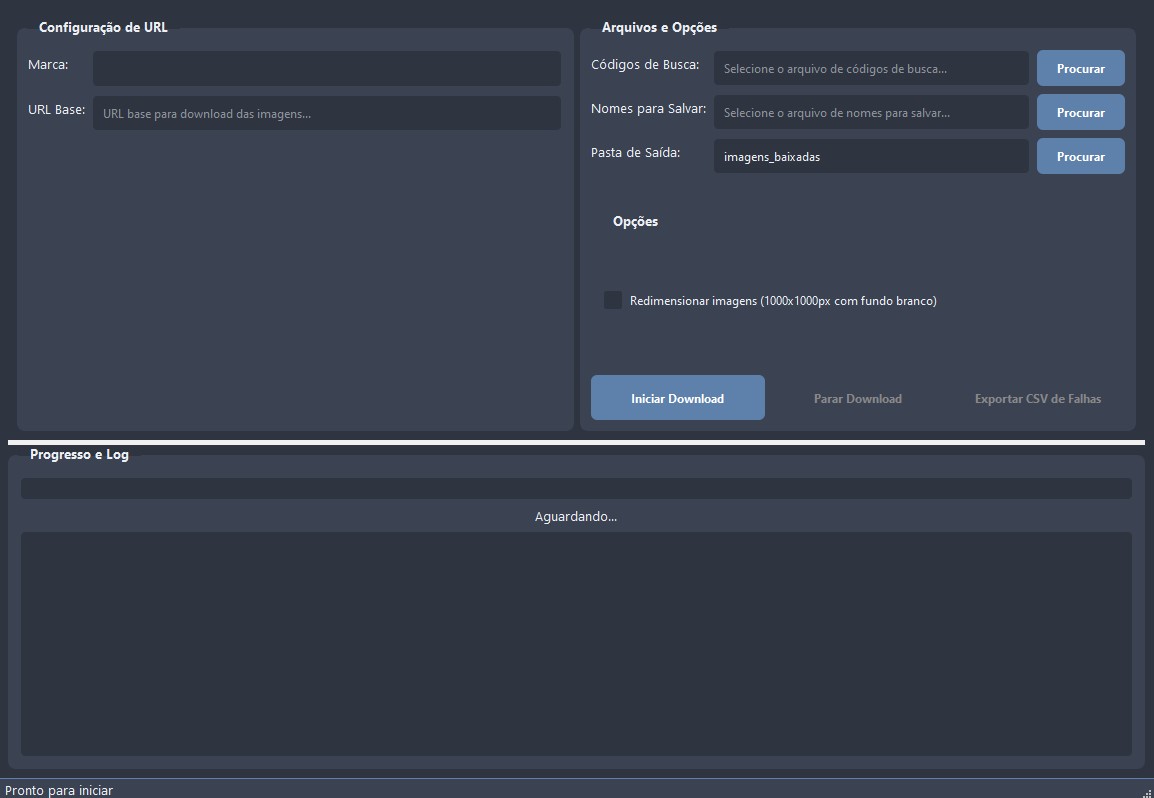Viewport: 1154px width, 798px height.
Task: Click the Pronto para iniciar status bar text
Action: (x=59, y=790)
